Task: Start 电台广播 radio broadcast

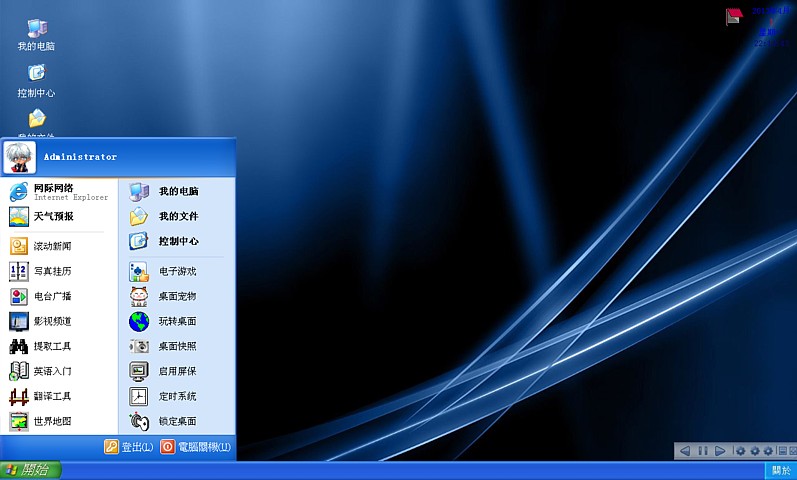Action: point(52,296)
